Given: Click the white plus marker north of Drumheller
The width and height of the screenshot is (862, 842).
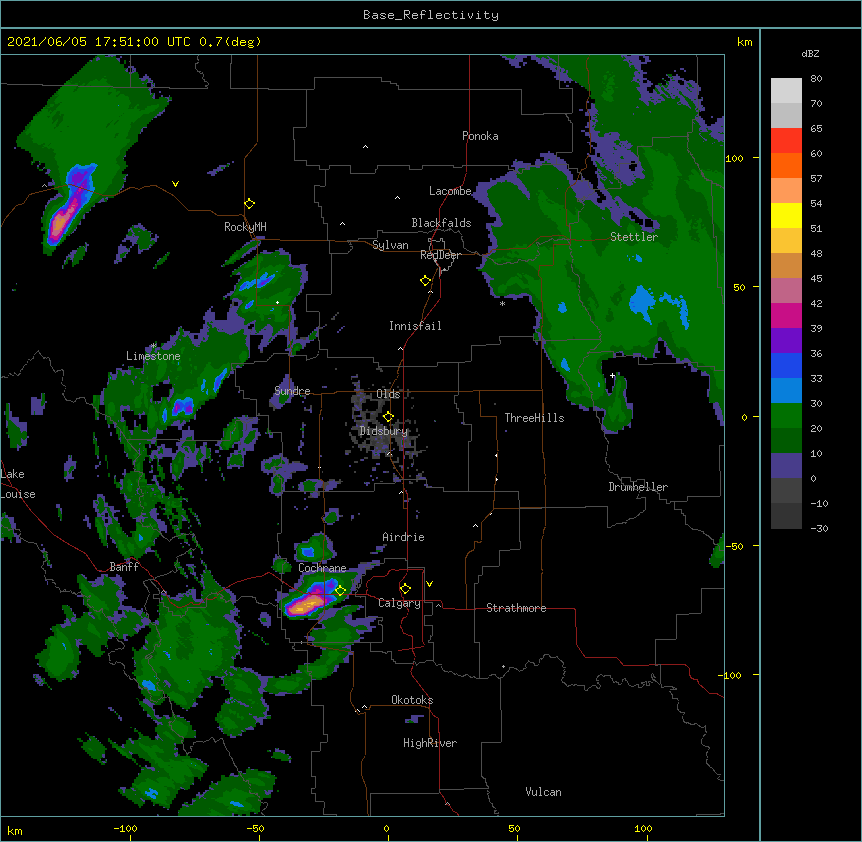Looking at the screenshot, I should [x=612, y=375].
